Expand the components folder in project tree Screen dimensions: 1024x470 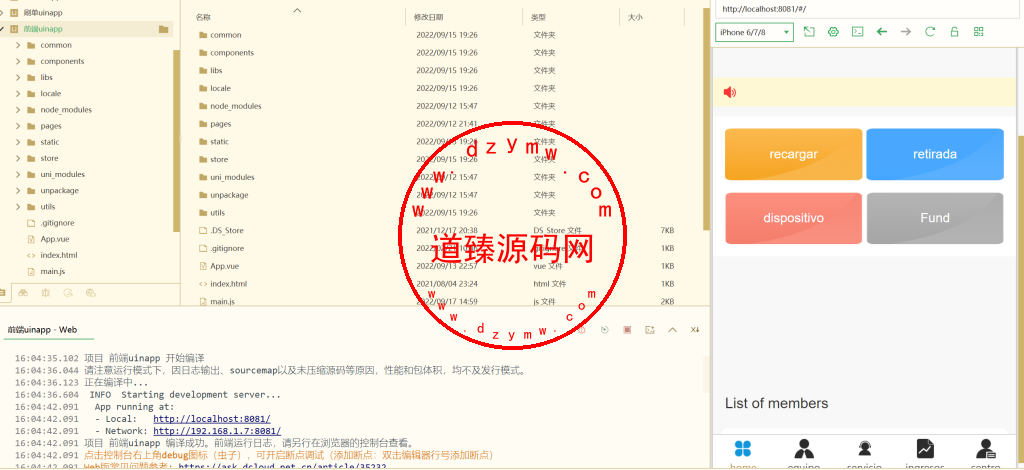[18, 61]
